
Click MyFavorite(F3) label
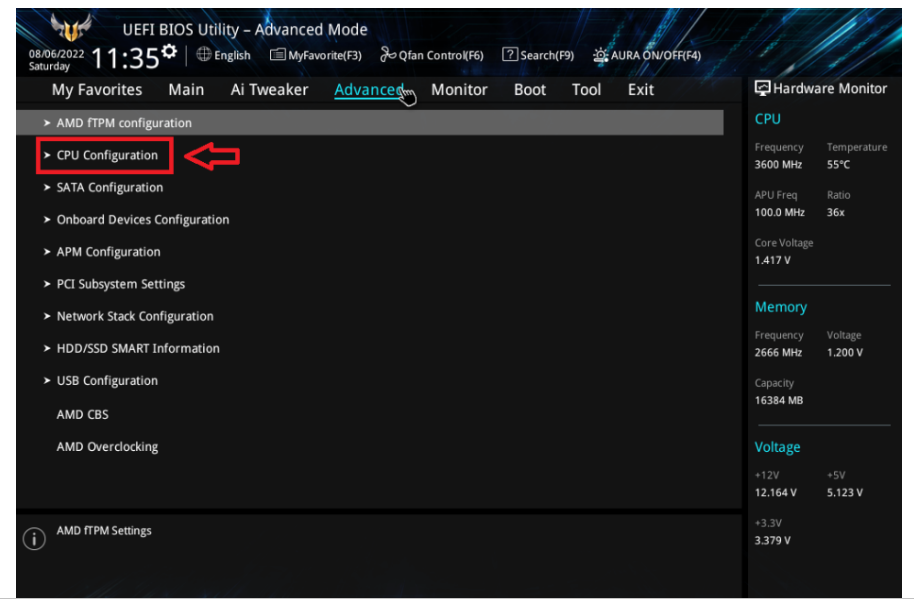point(325,55)
